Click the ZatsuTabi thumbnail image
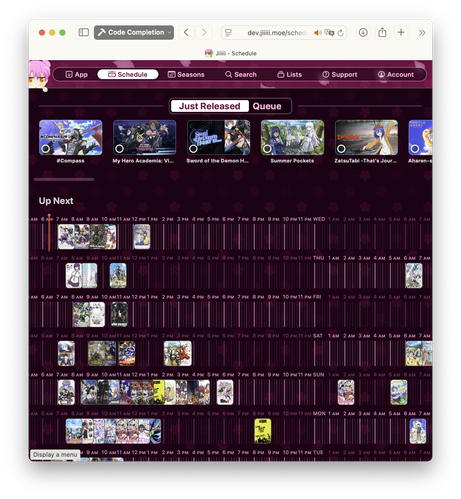Screen dimensions: 461x499 pos(366,137)
